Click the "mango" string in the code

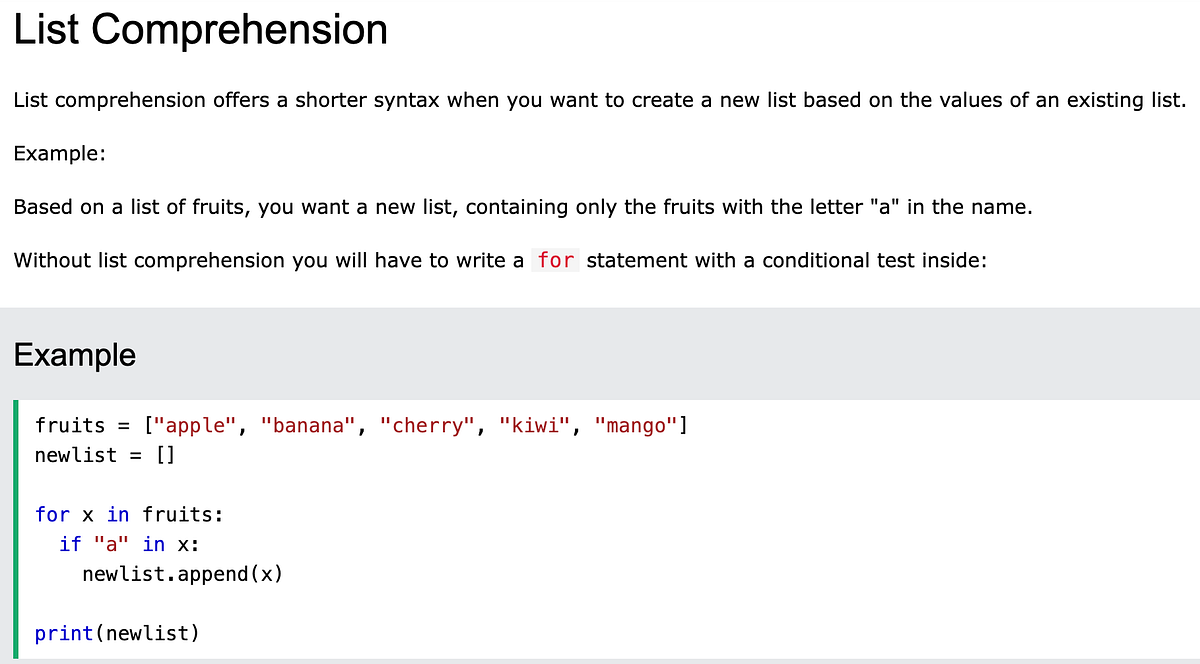(x=636, y=426)
